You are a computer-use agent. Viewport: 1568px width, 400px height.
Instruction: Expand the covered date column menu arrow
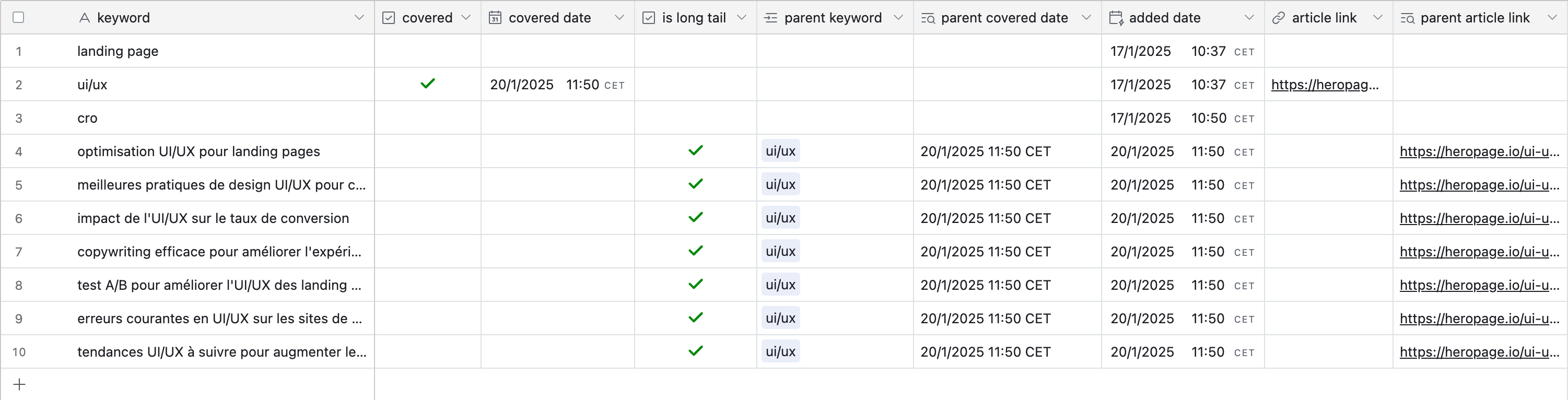click(619, 18)
